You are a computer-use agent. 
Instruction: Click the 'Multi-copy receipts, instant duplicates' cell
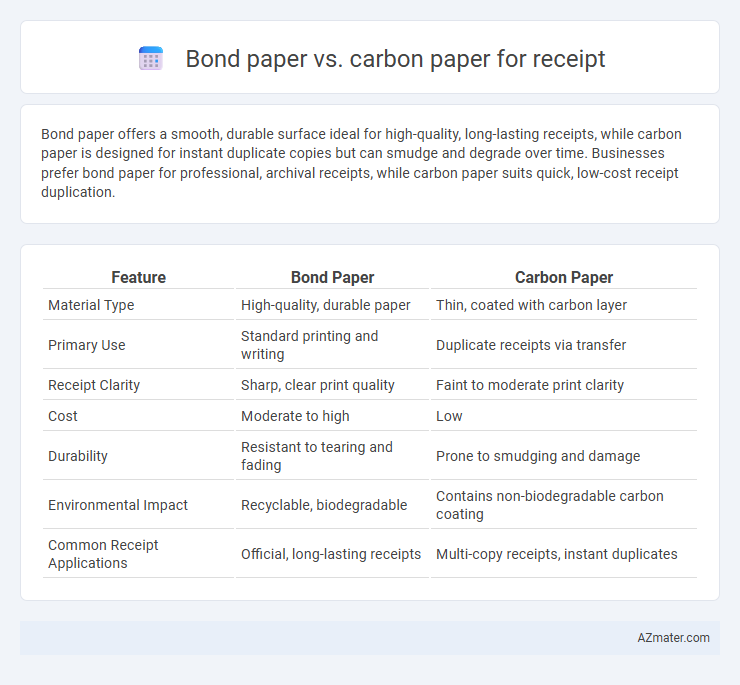556,554
